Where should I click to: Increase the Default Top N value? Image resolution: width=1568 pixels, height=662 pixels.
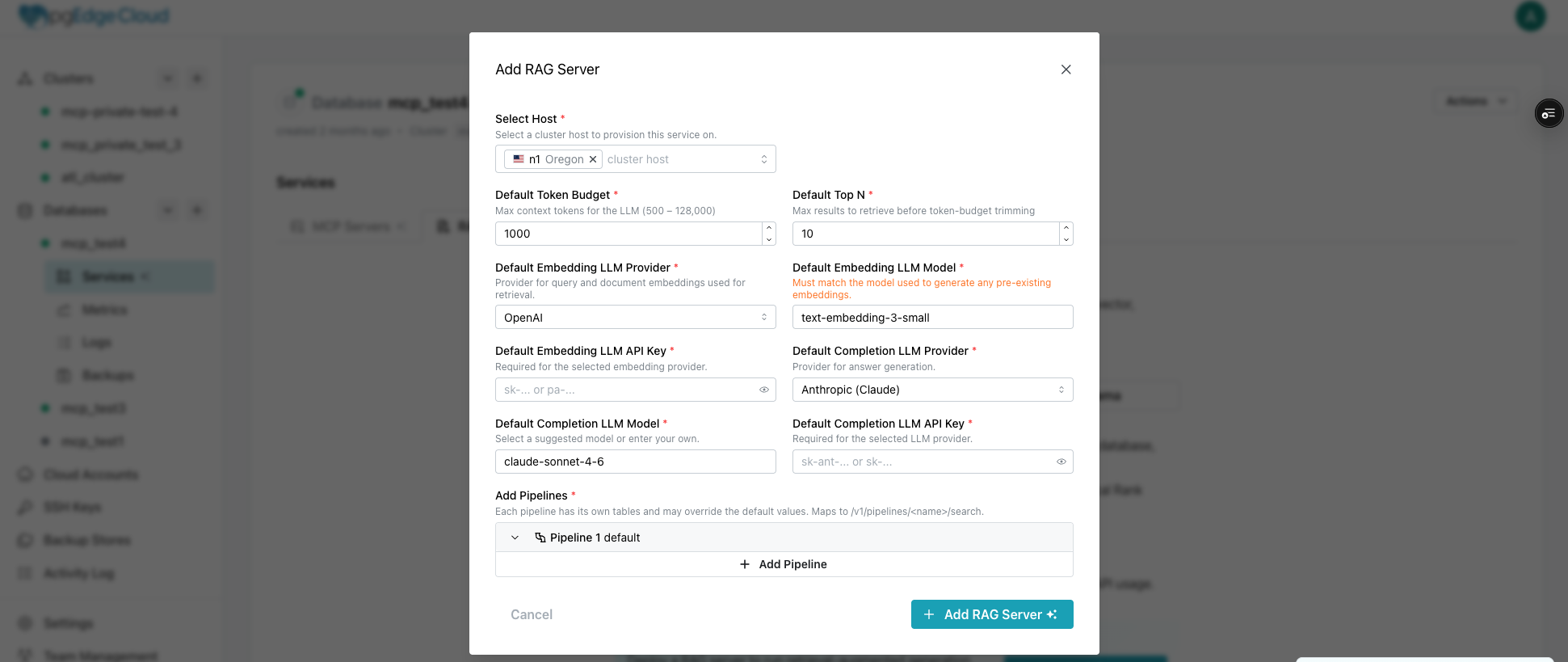1066,228
